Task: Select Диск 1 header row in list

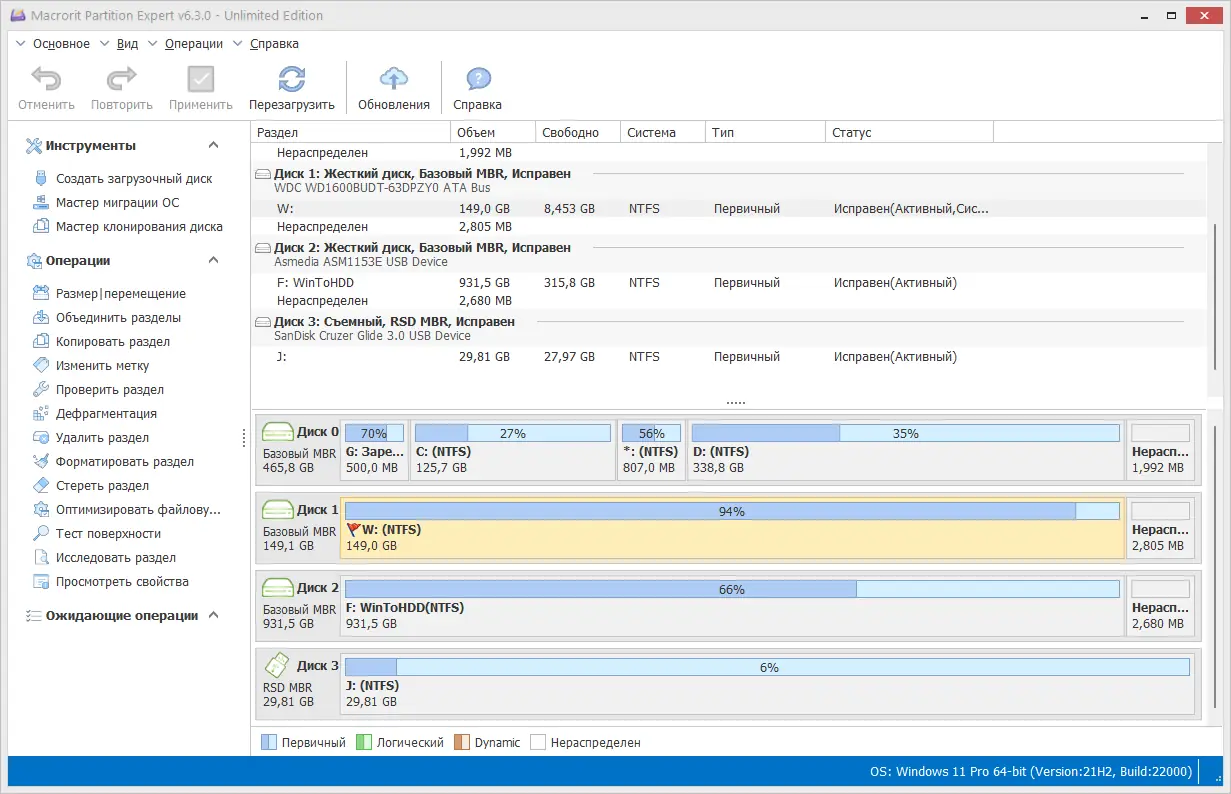Action: [730, 180]
